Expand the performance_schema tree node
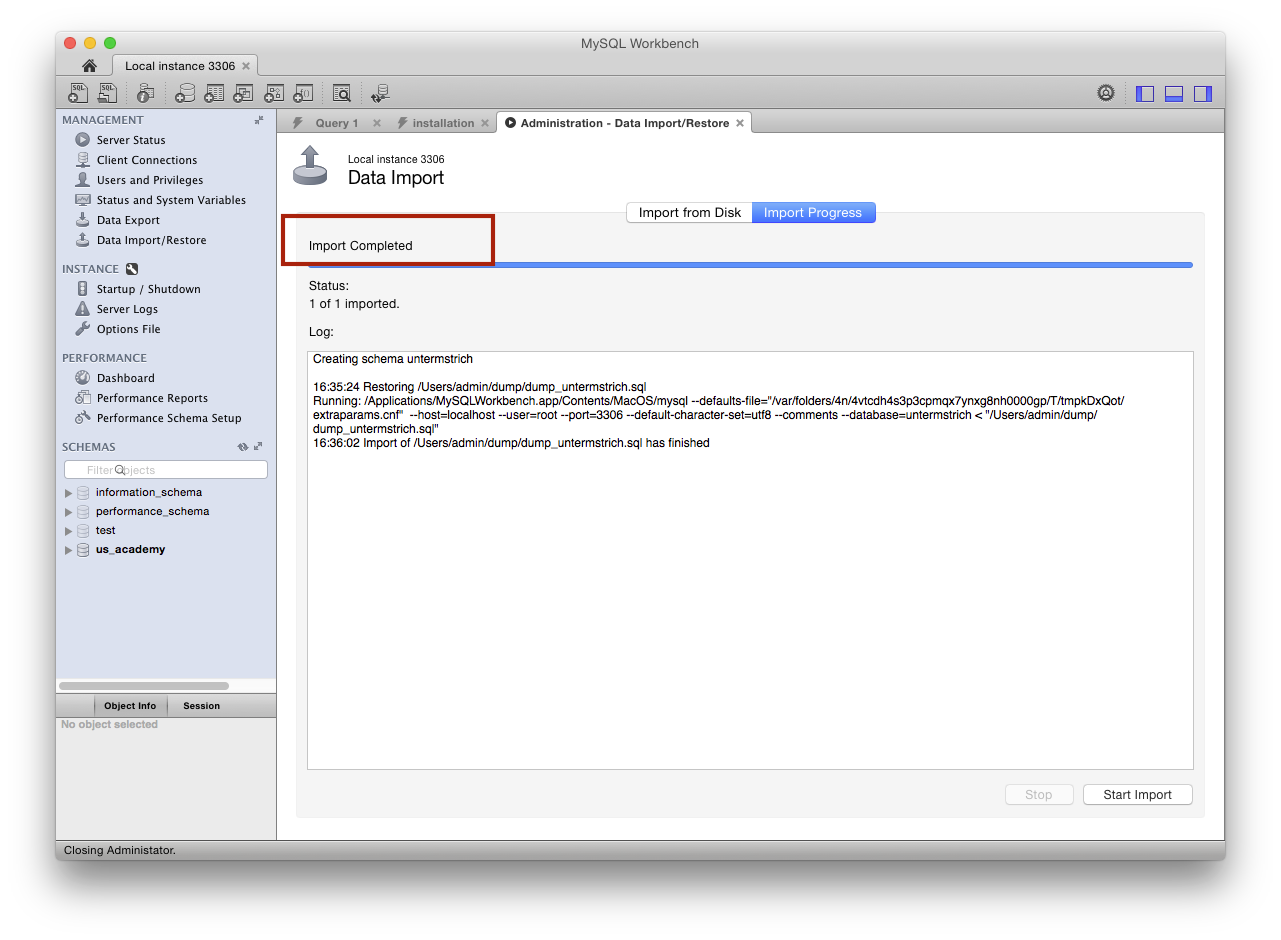 pos(69,512)
